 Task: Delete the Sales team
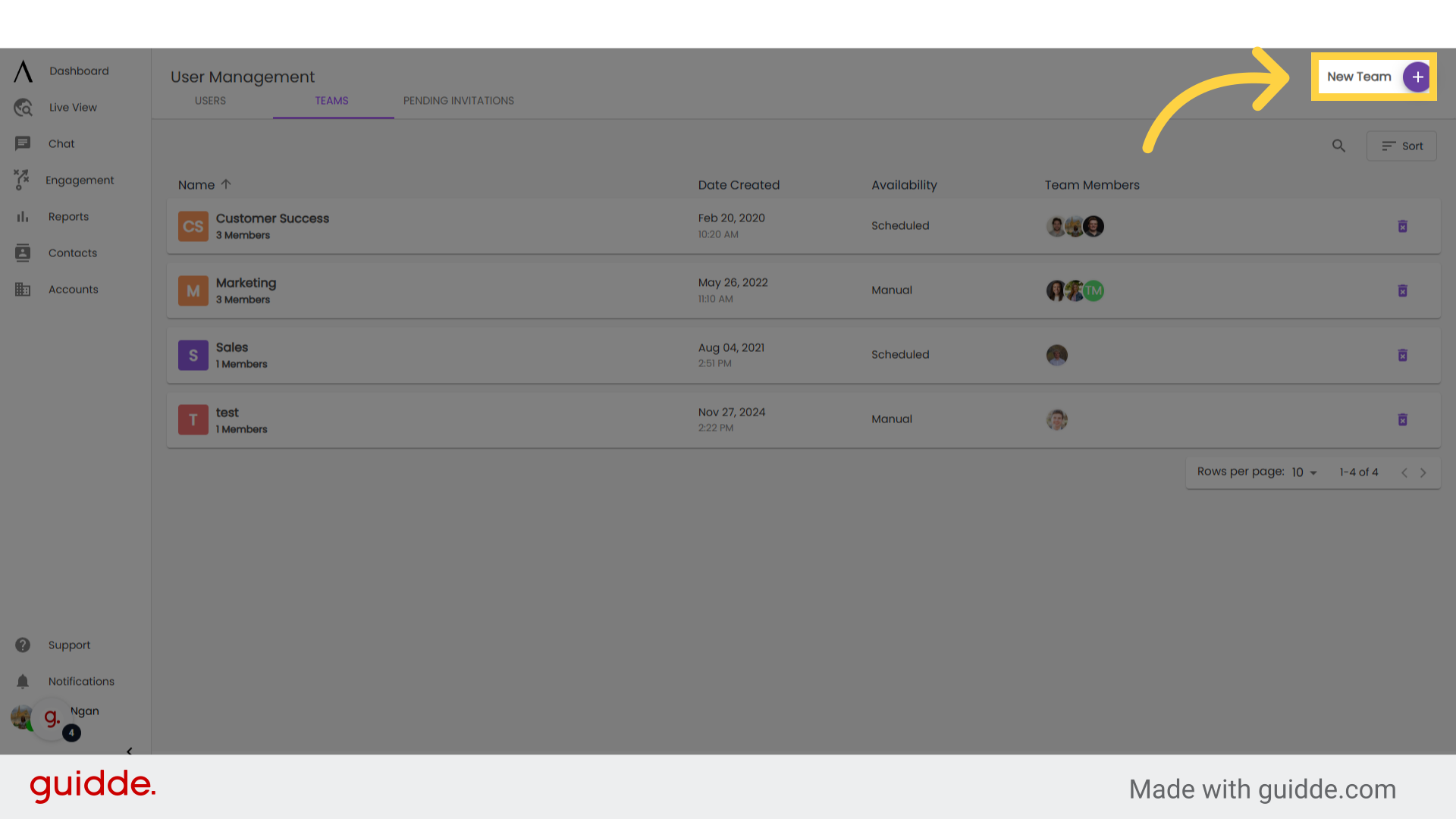1402,355
